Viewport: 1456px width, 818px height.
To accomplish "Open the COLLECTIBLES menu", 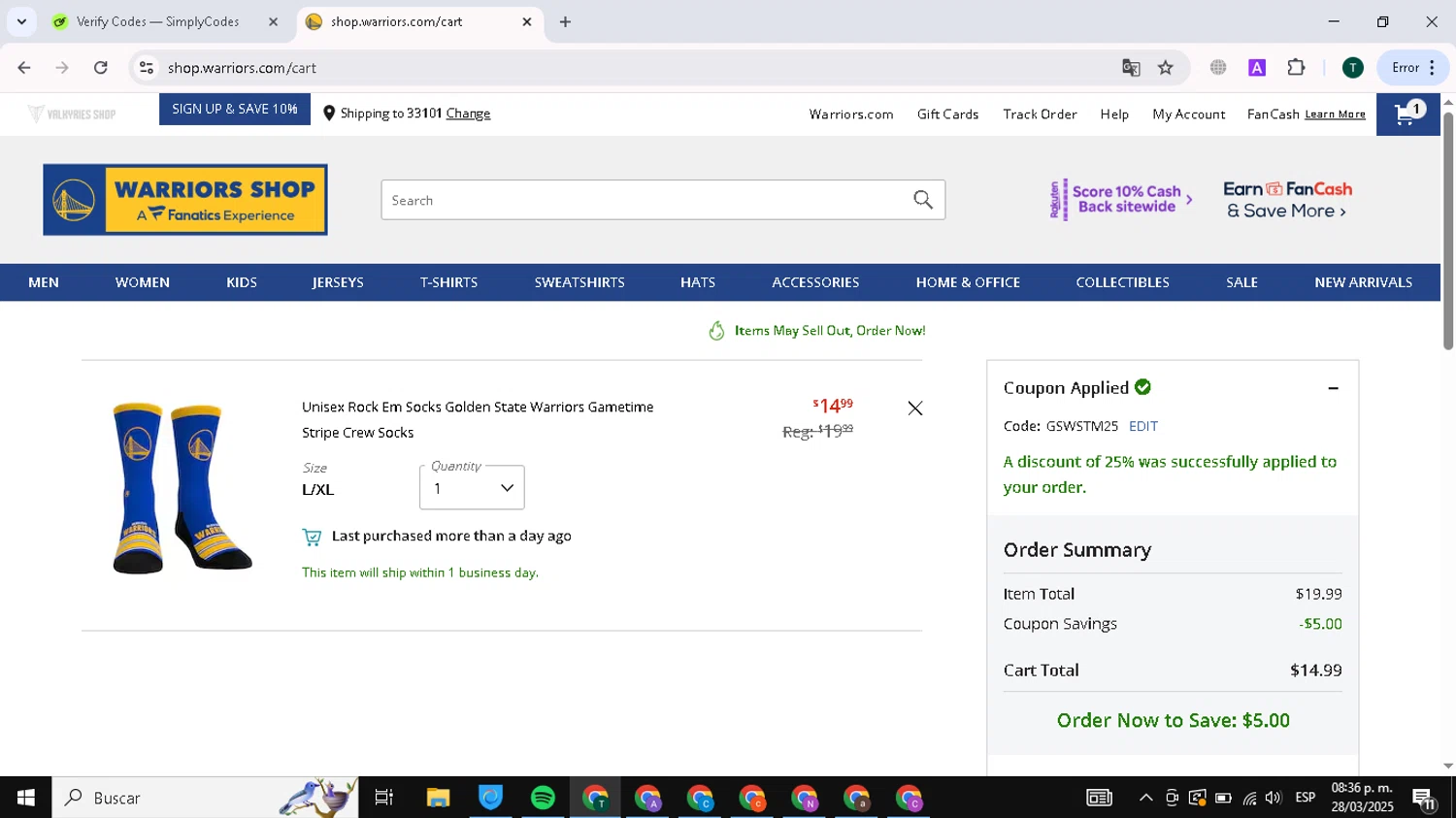I will [1122, 282].
